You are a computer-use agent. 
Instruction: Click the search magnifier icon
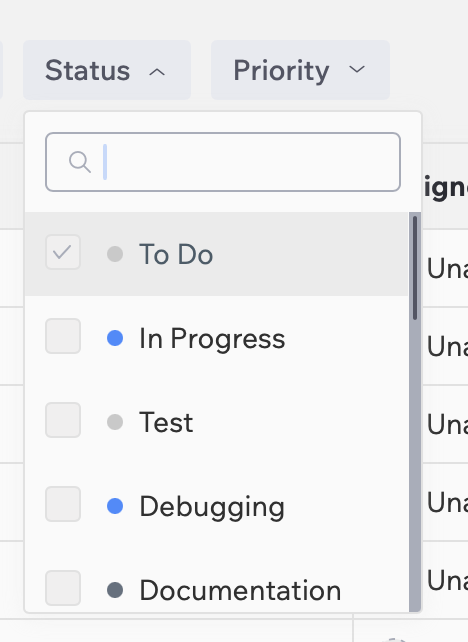tap(80, 162)
